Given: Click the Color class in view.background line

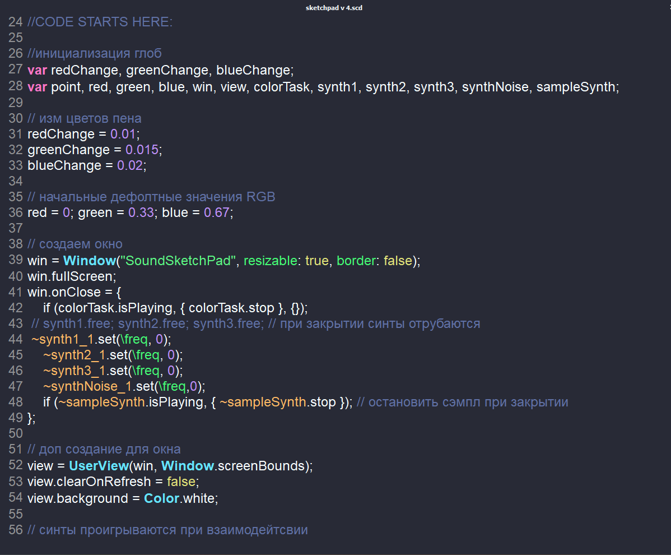Looking at the screenshot, I should [161, 498].
